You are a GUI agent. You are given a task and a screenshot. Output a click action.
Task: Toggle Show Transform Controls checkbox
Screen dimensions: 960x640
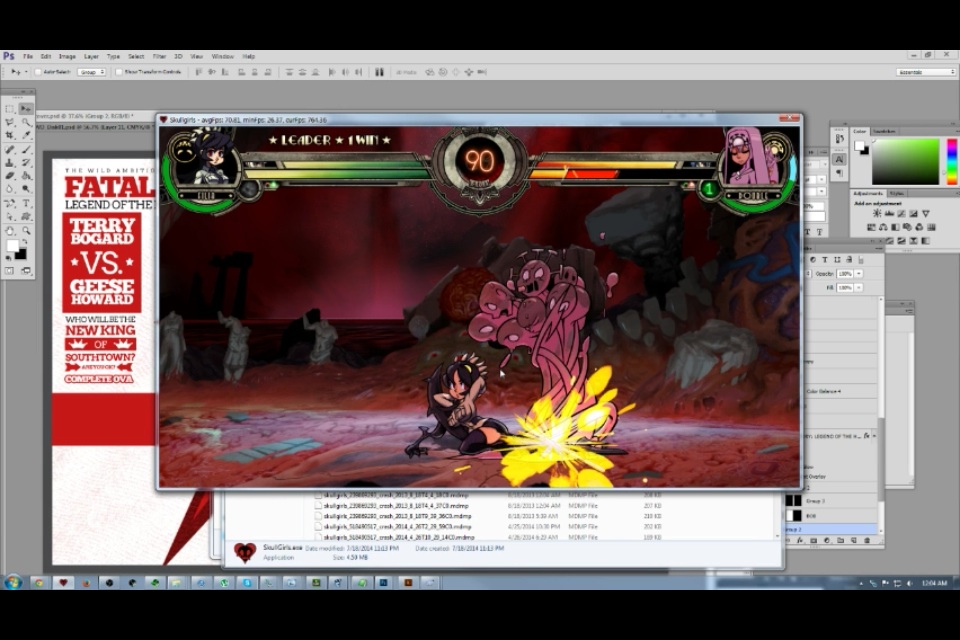point(118,72)
